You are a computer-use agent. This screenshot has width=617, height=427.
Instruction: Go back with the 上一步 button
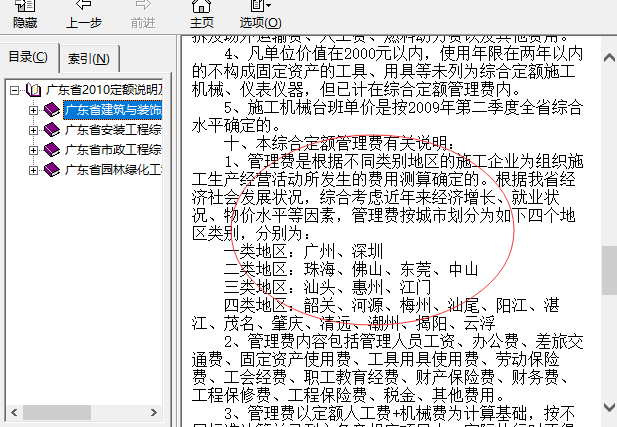(x=83, y=15)
